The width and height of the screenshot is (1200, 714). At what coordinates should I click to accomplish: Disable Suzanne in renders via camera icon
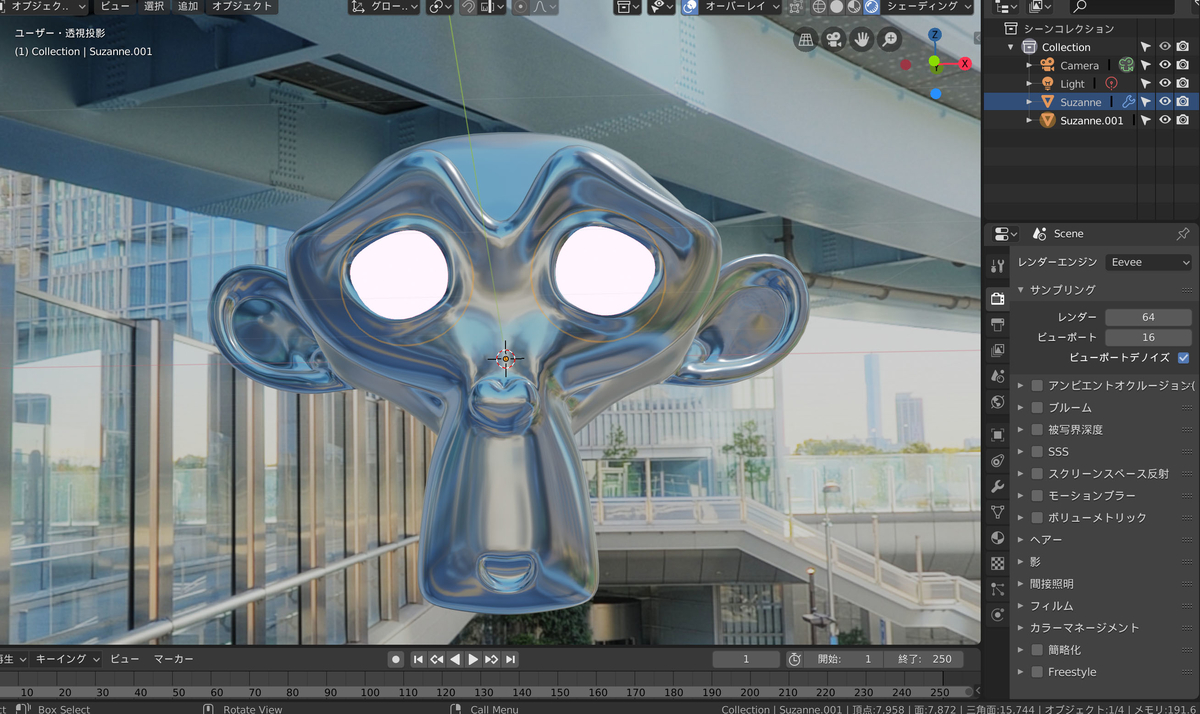tap(1183, 102)
